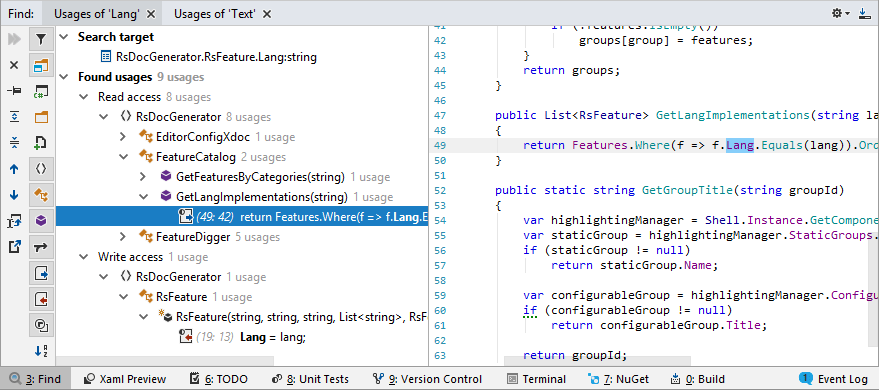Toggle group by usage kind arrow icon

pyautogui.click(x=41, y=247)
